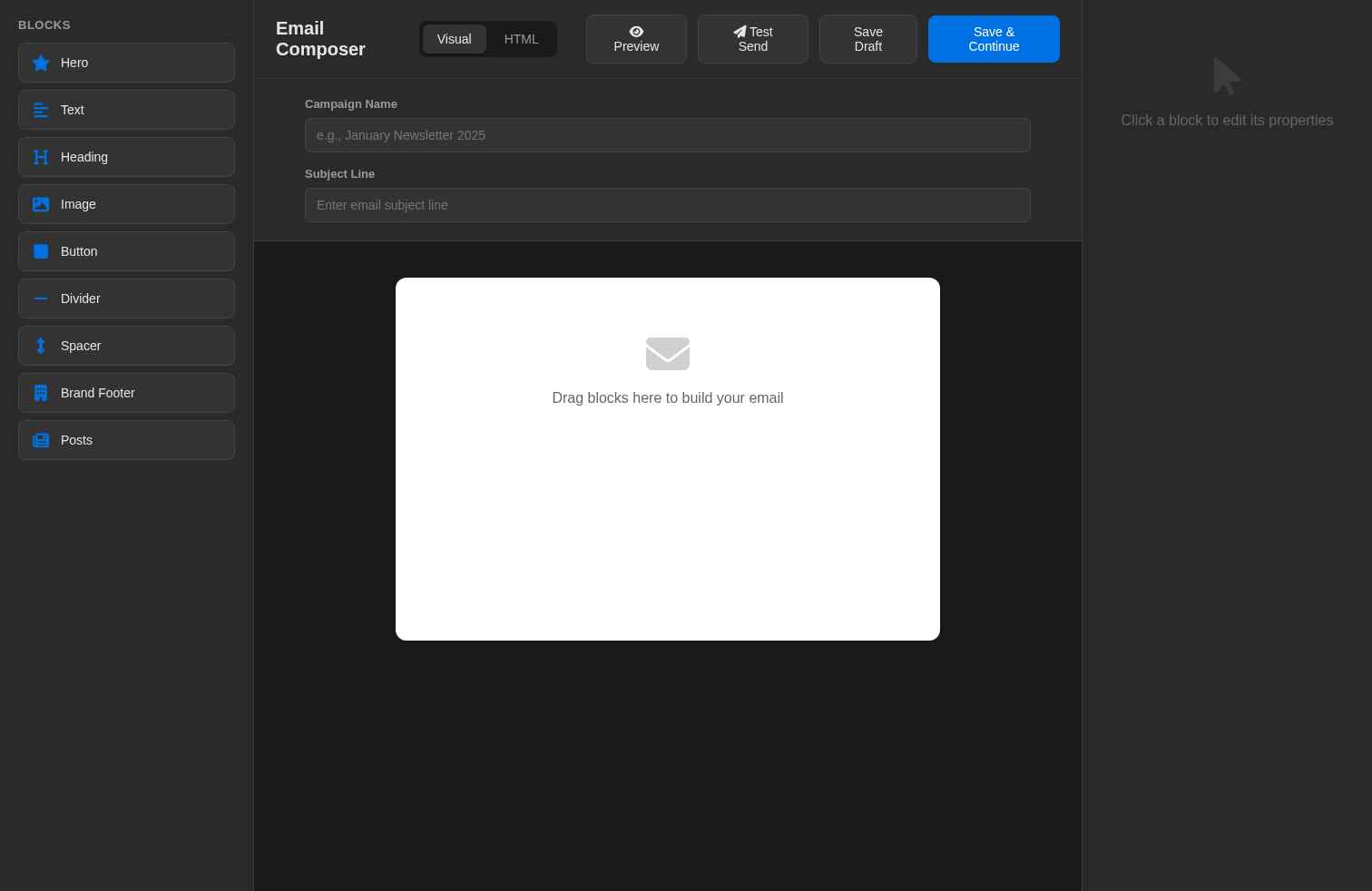Select the Heading block icon
Screen dimensions: 1372x891
tap(40, 157)
